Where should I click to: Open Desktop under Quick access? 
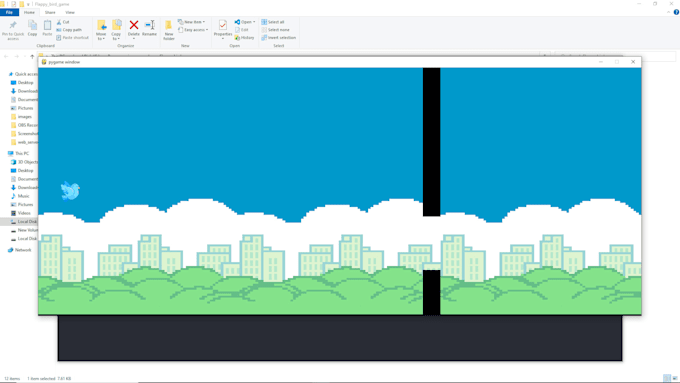click(23, 82)
